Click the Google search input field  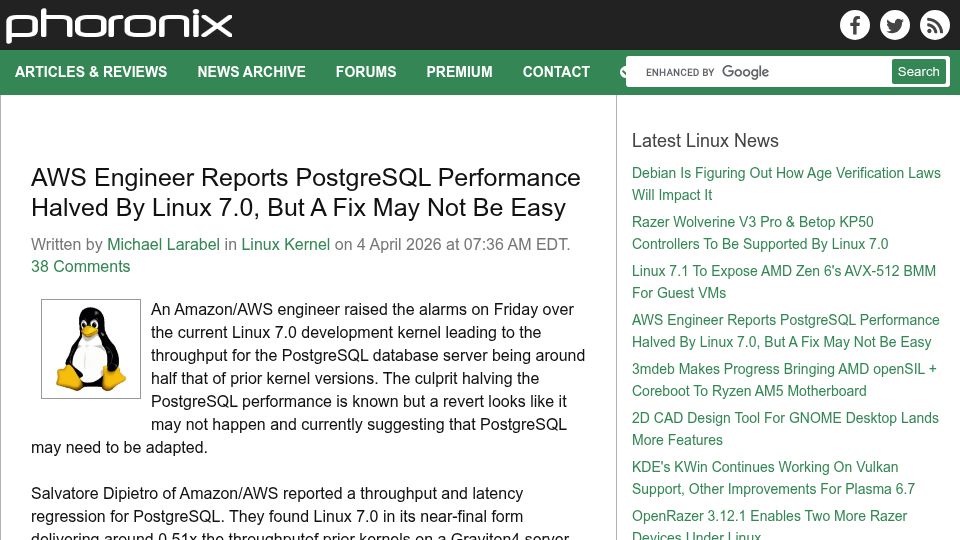point(759,72)
